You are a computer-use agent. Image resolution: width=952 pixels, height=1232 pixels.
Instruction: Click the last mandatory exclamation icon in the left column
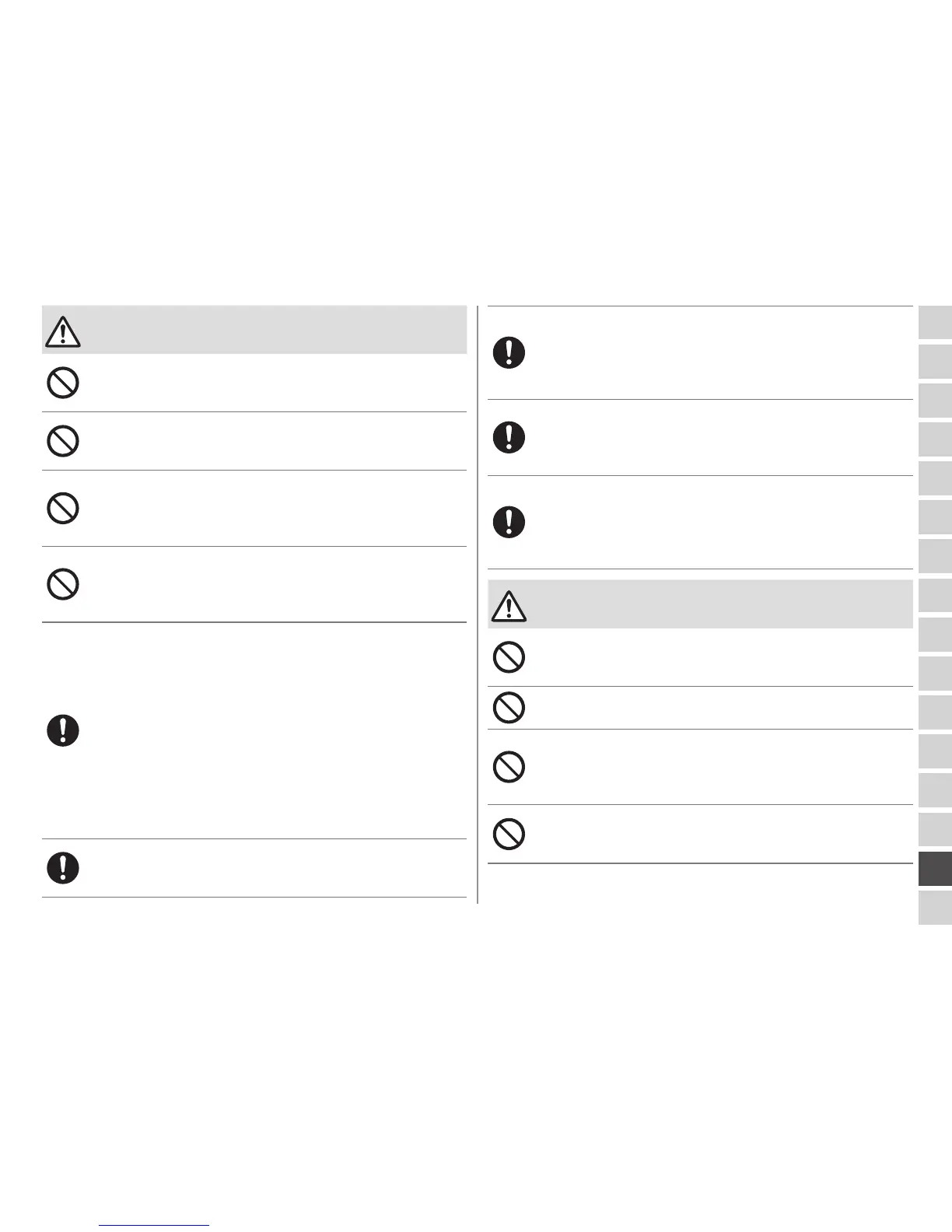tap(63, 867)
